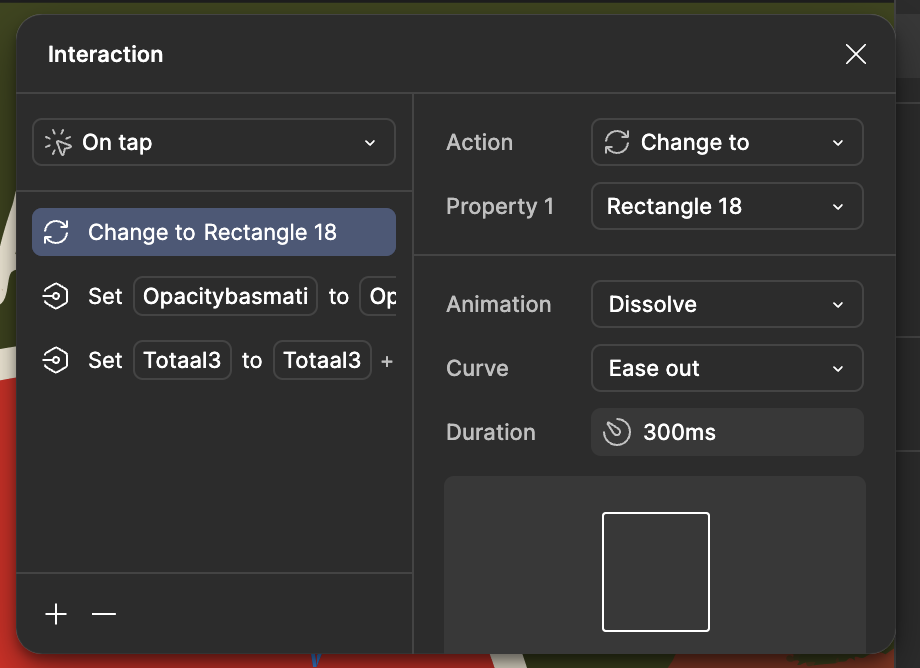The height and width of the screenshot is (668, 920).
Task: Open the Curve Ease out dropdown
Action: tap(727, 369)
